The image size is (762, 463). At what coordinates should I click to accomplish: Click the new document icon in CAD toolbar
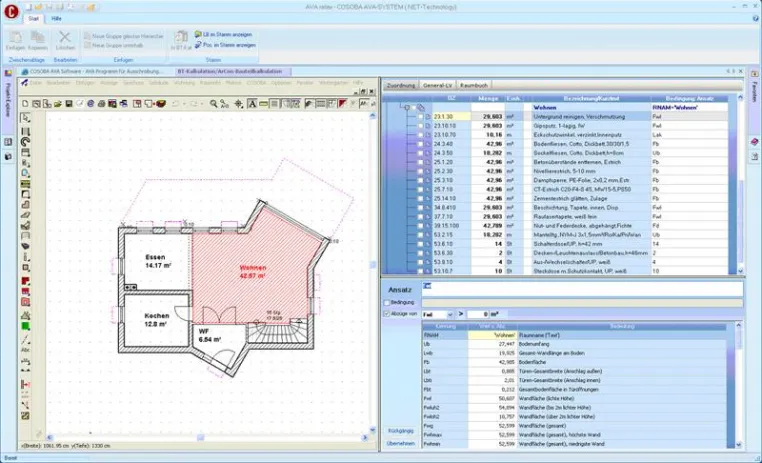25,103
